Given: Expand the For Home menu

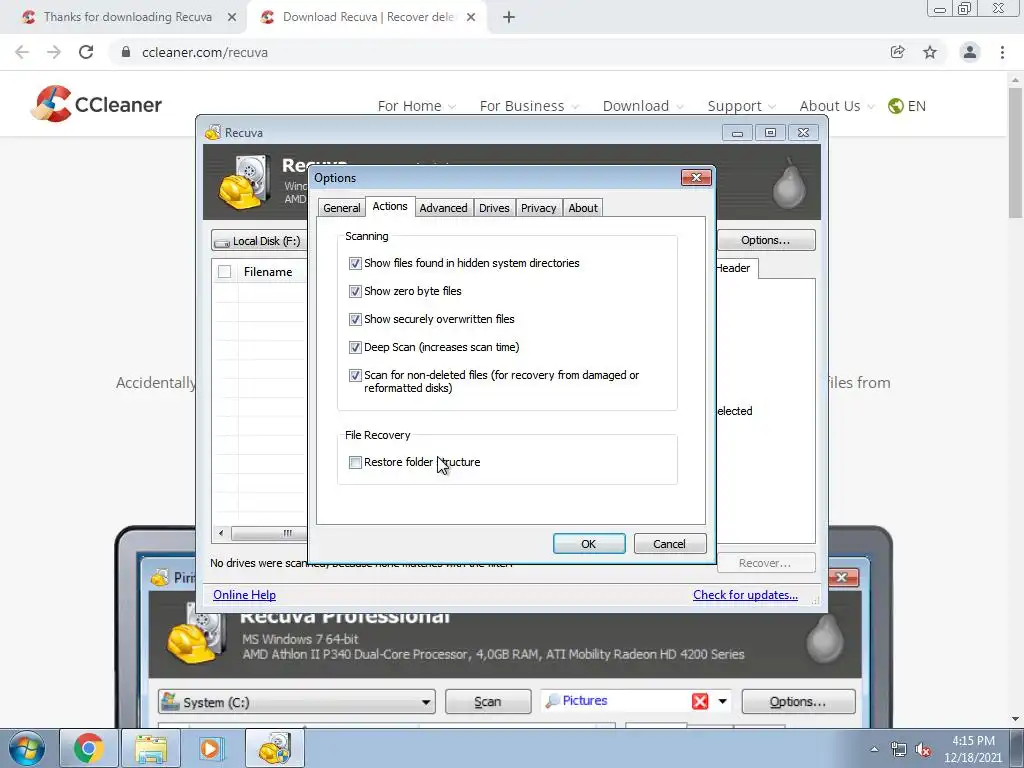Looking at the screenshot, I should [x=417, y=106].
